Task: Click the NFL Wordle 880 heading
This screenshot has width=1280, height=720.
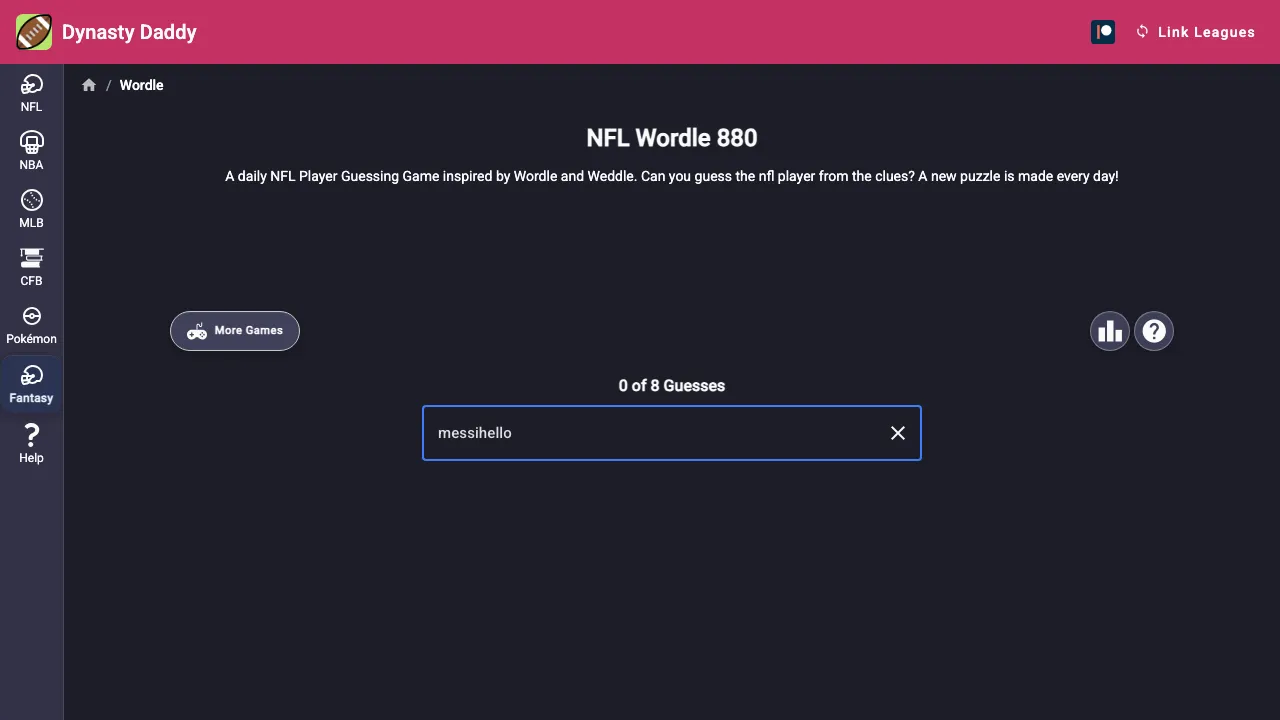Action: click(x=672, y=138)
